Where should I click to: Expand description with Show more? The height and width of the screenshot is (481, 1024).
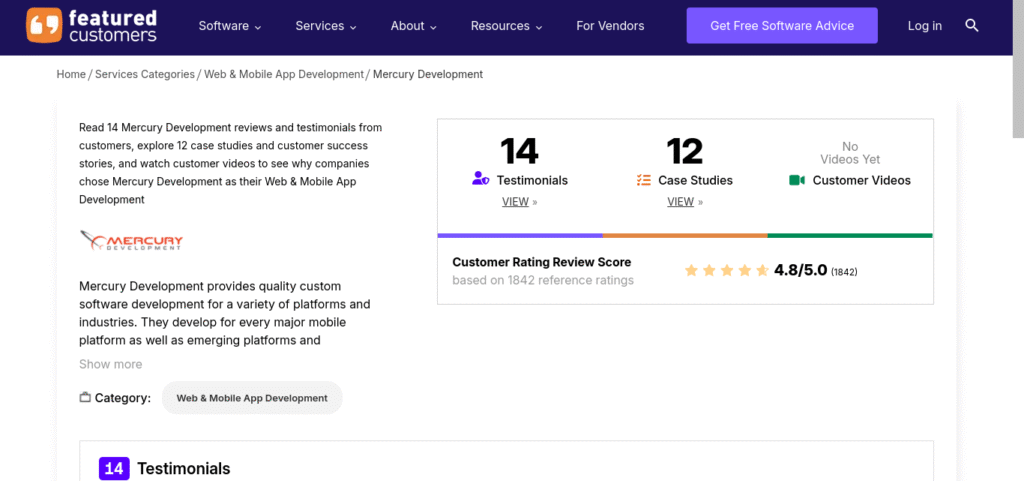point(110,364)
